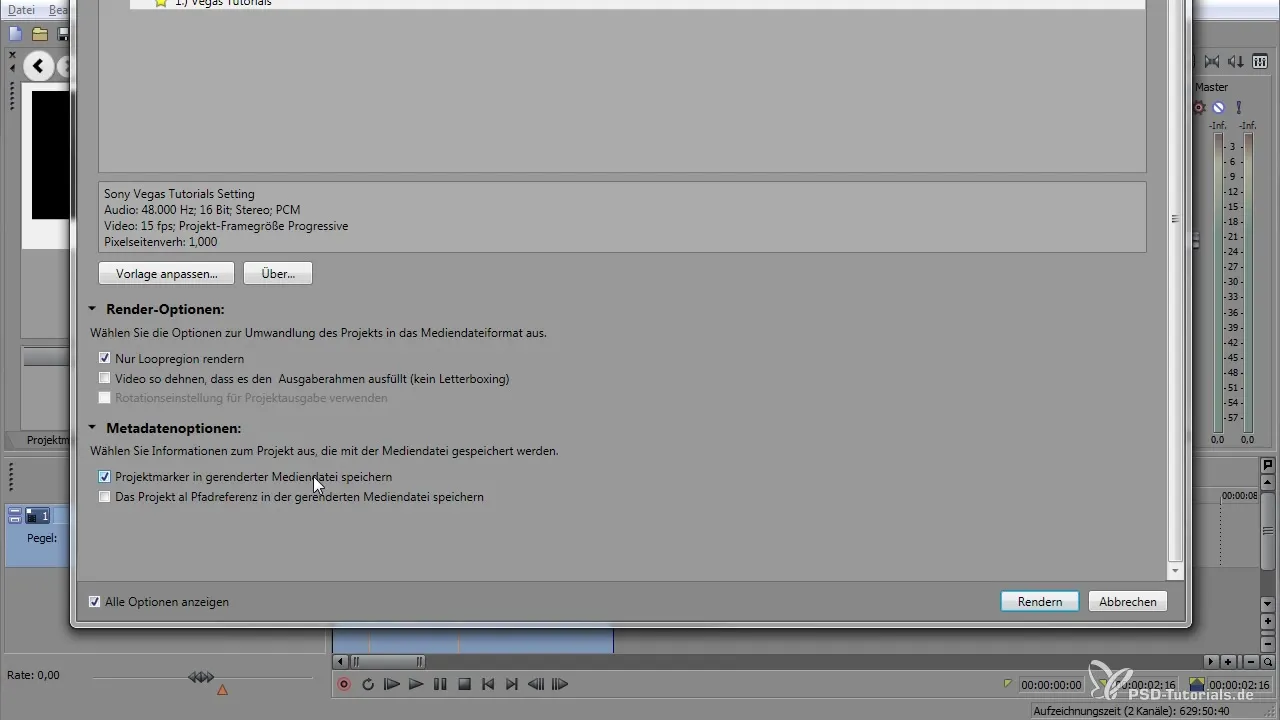Click the Stop button in the transport bar
Screen dimensions: 1280x720
464,684
